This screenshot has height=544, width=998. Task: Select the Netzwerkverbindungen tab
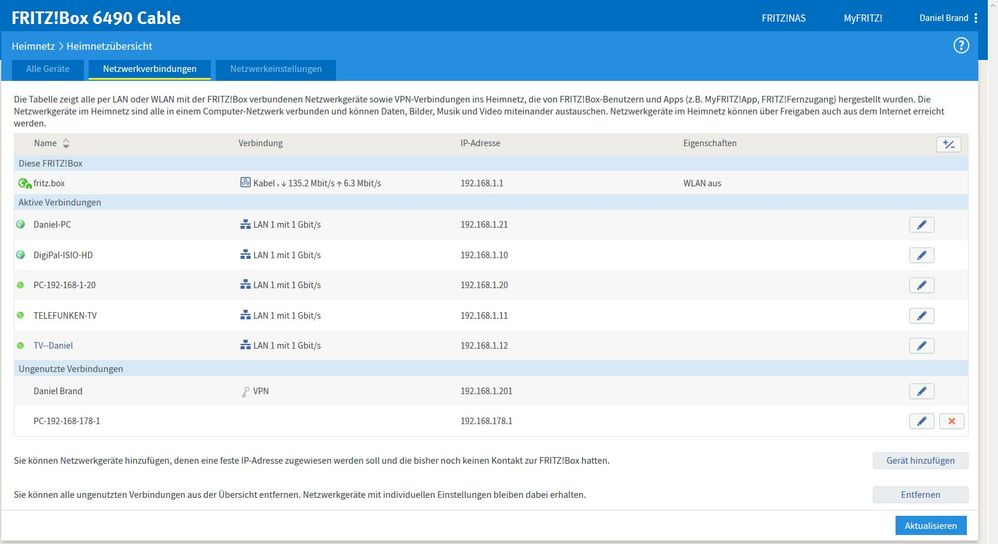150,69
